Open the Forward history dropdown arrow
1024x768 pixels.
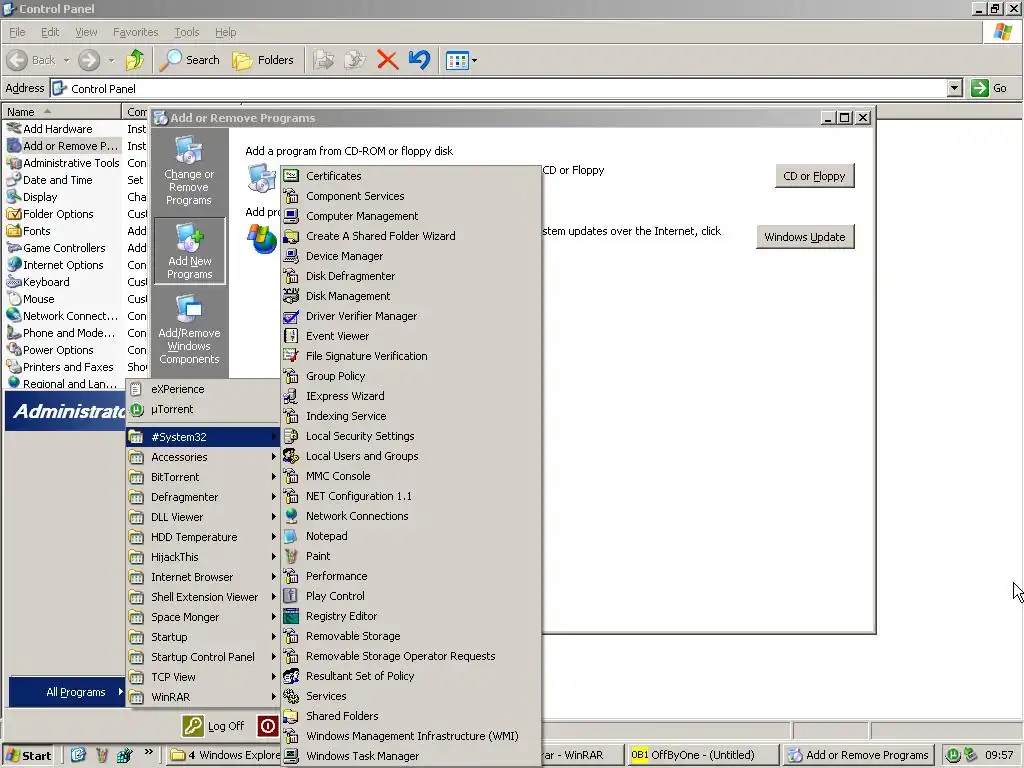(x=111, y=61)
